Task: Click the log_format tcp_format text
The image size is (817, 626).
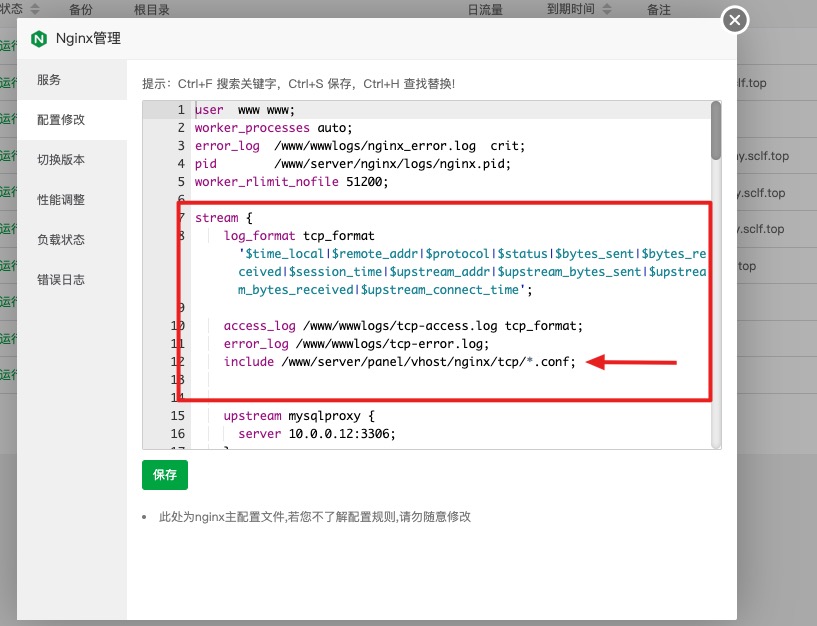Action: (299, 236)
